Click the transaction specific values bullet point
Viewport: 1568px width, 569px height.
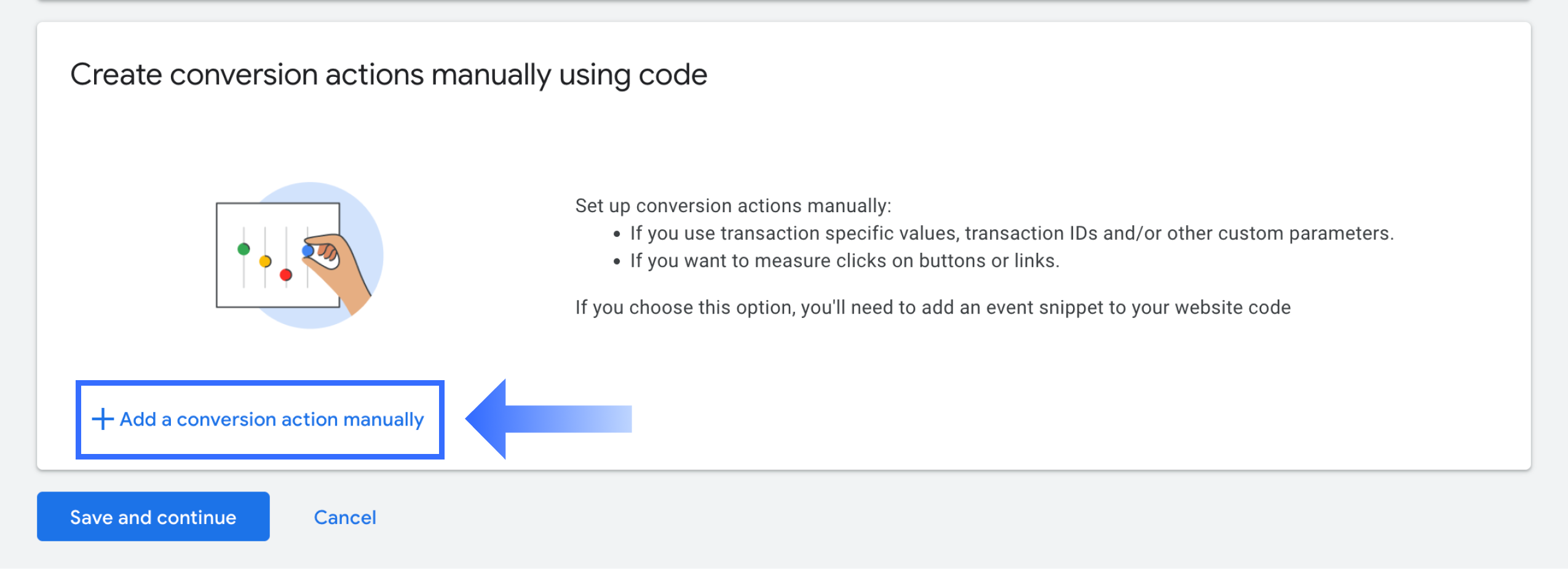click(1012, 233)
